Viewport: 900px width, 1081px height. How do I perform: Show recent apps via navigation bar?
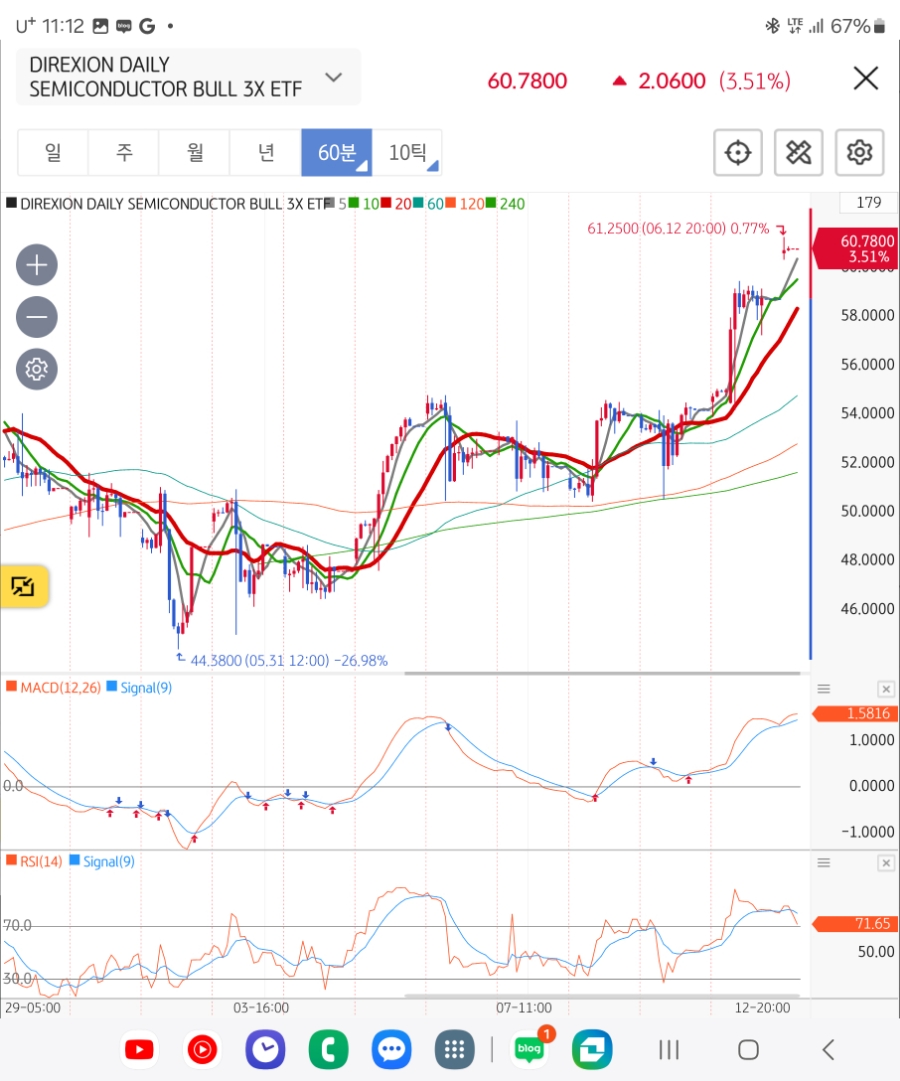668,1049
